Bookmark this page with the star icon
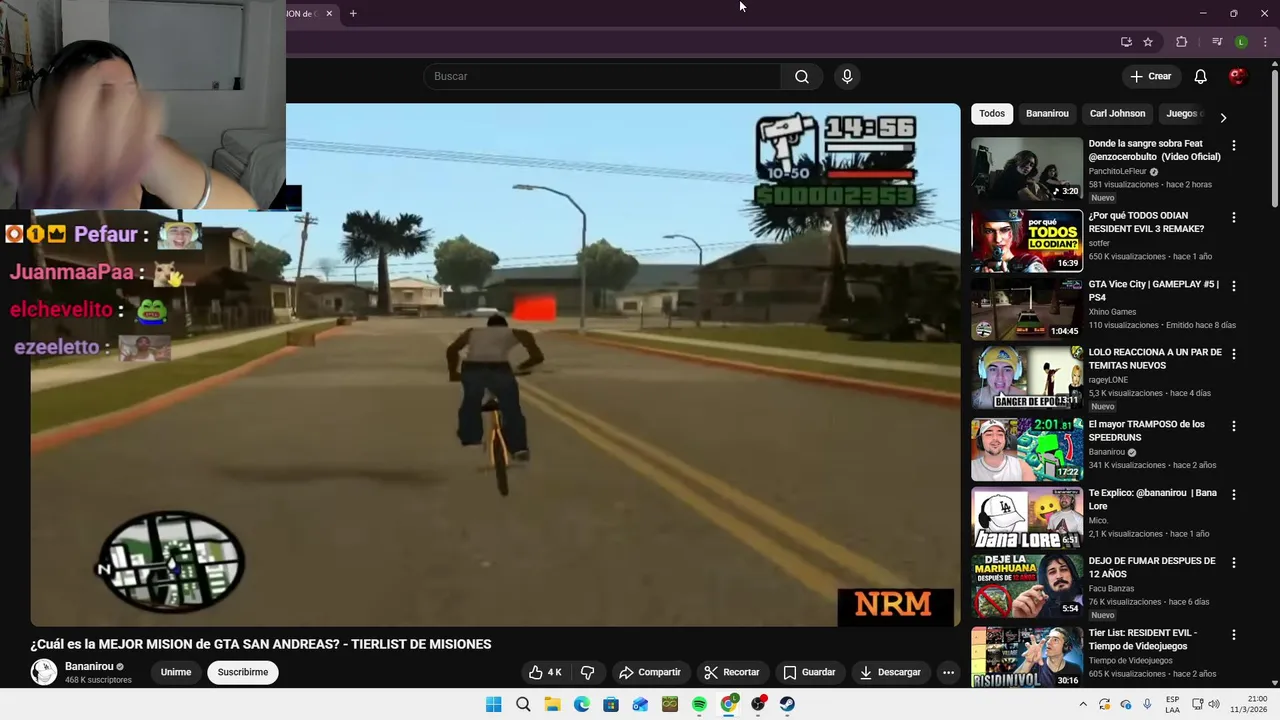This screenshot has height=720, width=1280. 1148,42
